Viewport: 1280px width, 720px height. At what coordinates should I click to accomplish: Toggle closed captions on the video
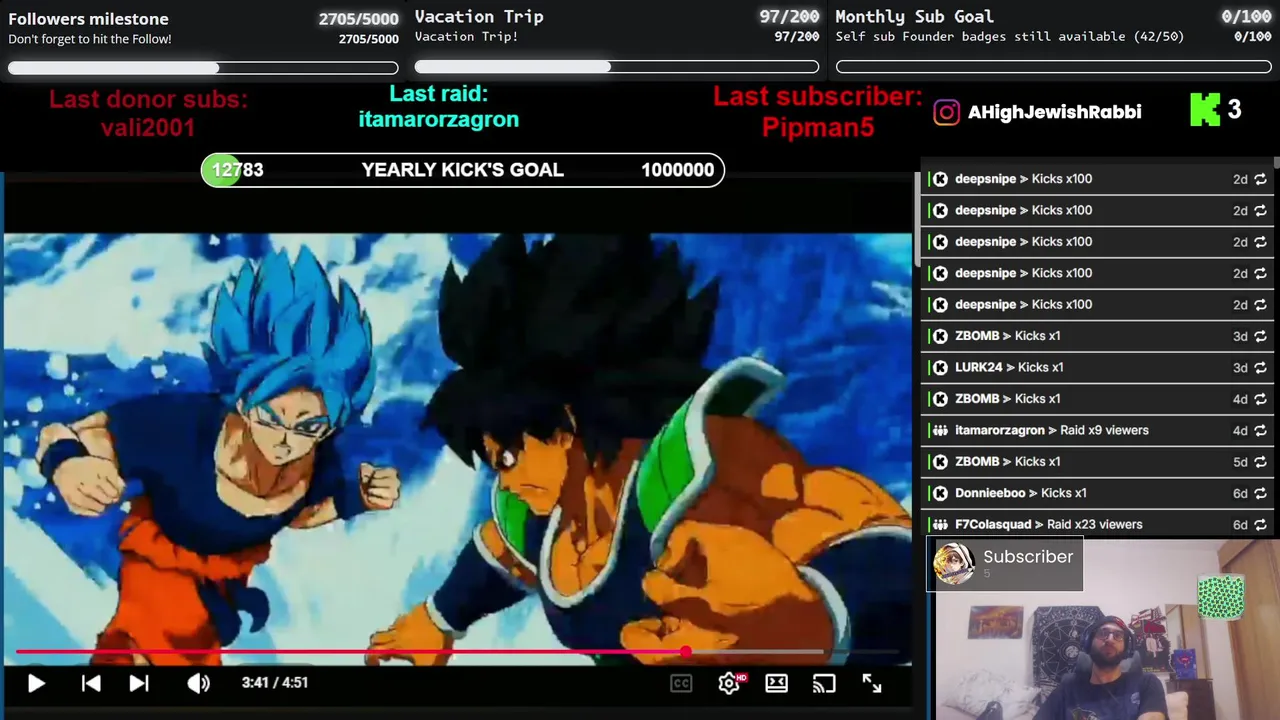pos(681,683)
